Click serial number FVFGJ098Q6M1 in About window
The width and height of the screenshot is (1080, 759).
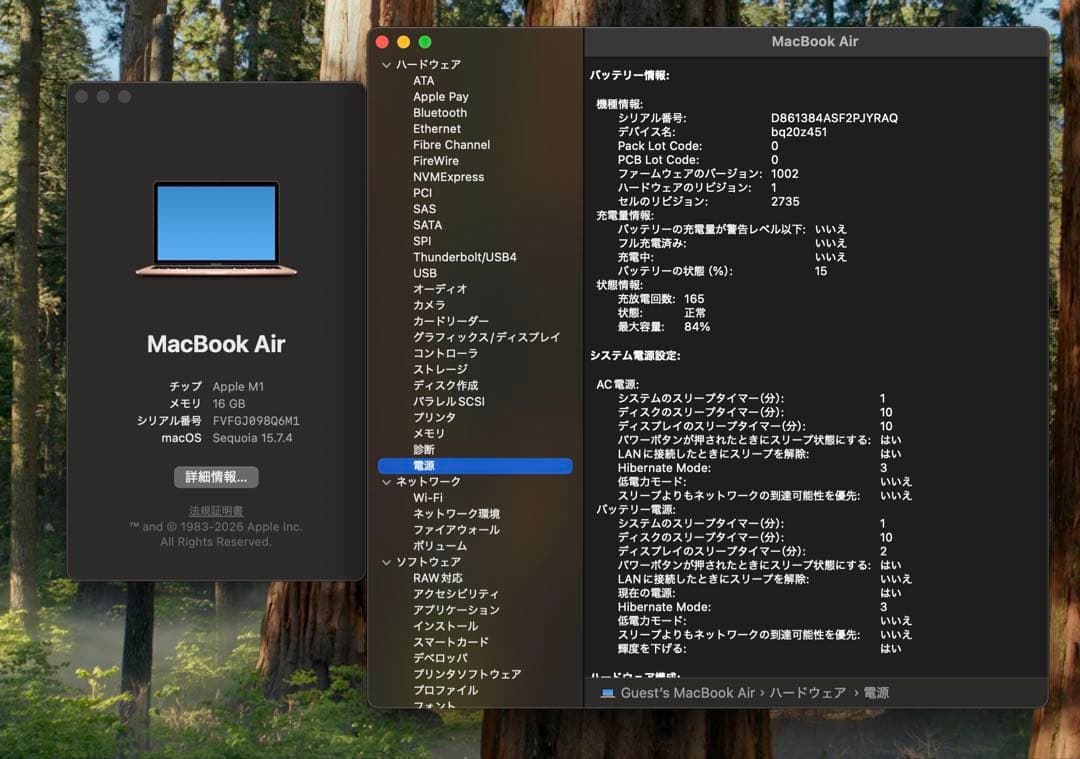click(256, 421)
